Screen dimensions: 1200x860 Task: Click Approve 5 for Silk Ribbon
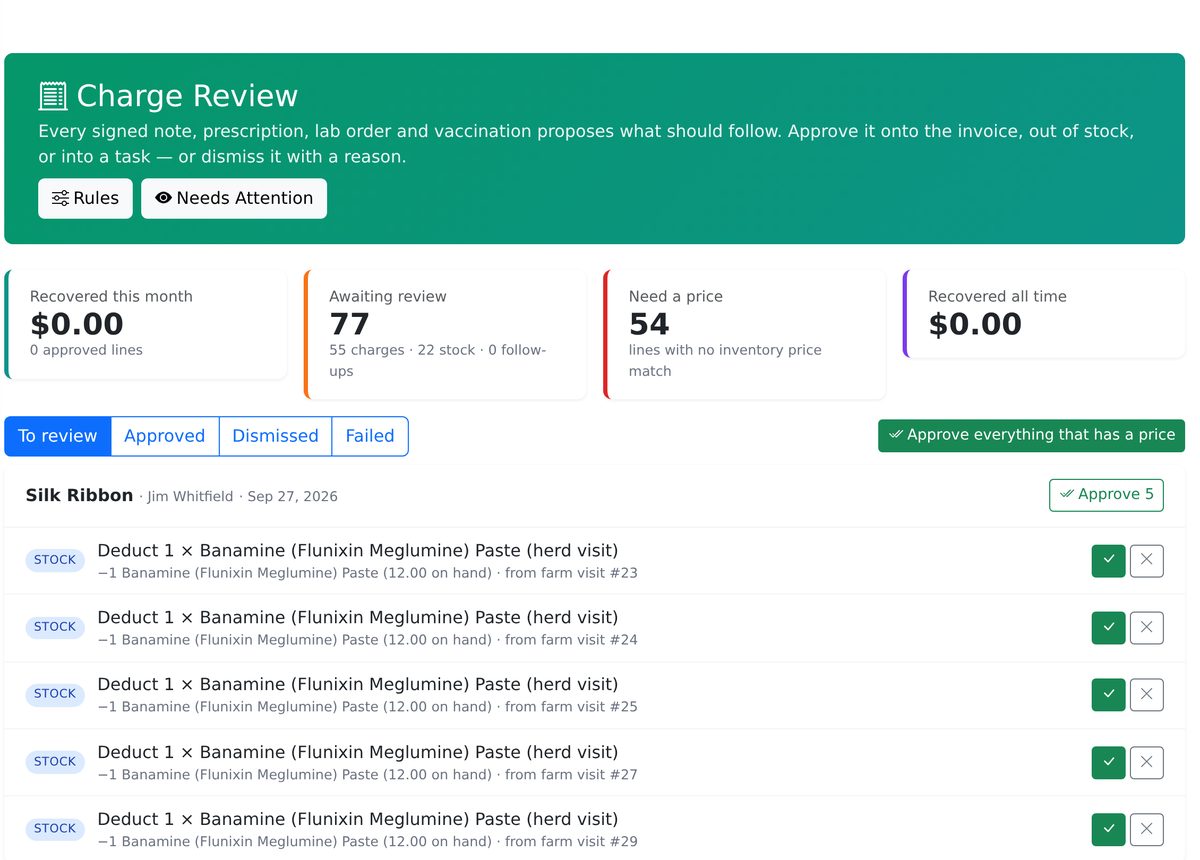click(1106, 495)
